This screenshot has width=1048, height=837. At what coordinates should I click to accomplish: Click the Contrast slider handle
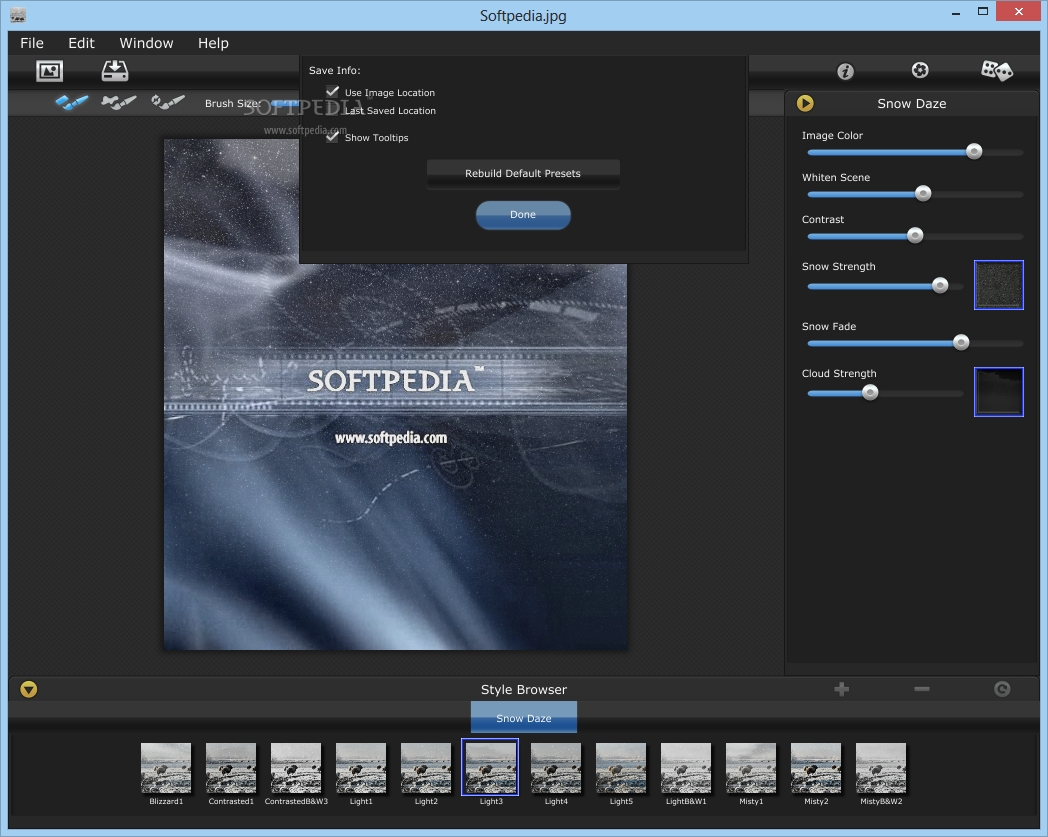[915, 235]
